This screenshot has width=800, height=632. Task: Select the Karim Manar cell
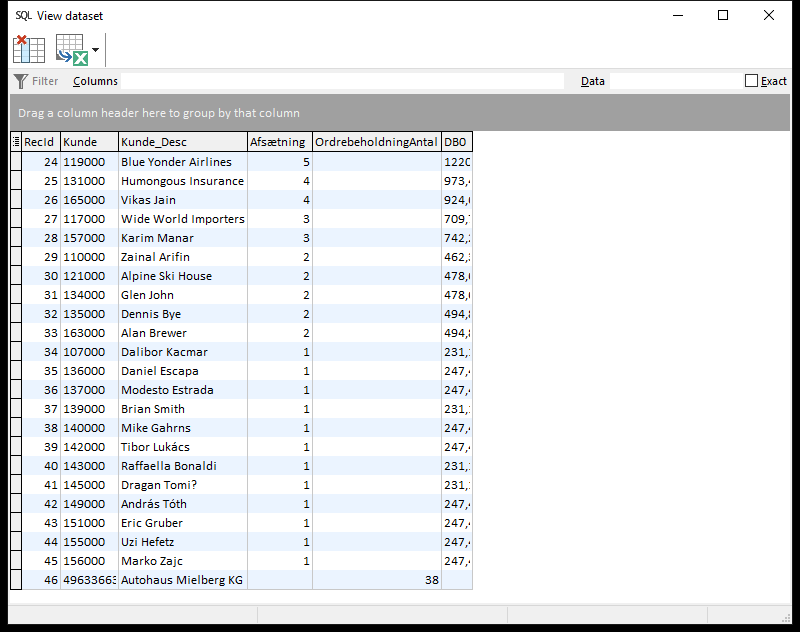pos(183,238)
